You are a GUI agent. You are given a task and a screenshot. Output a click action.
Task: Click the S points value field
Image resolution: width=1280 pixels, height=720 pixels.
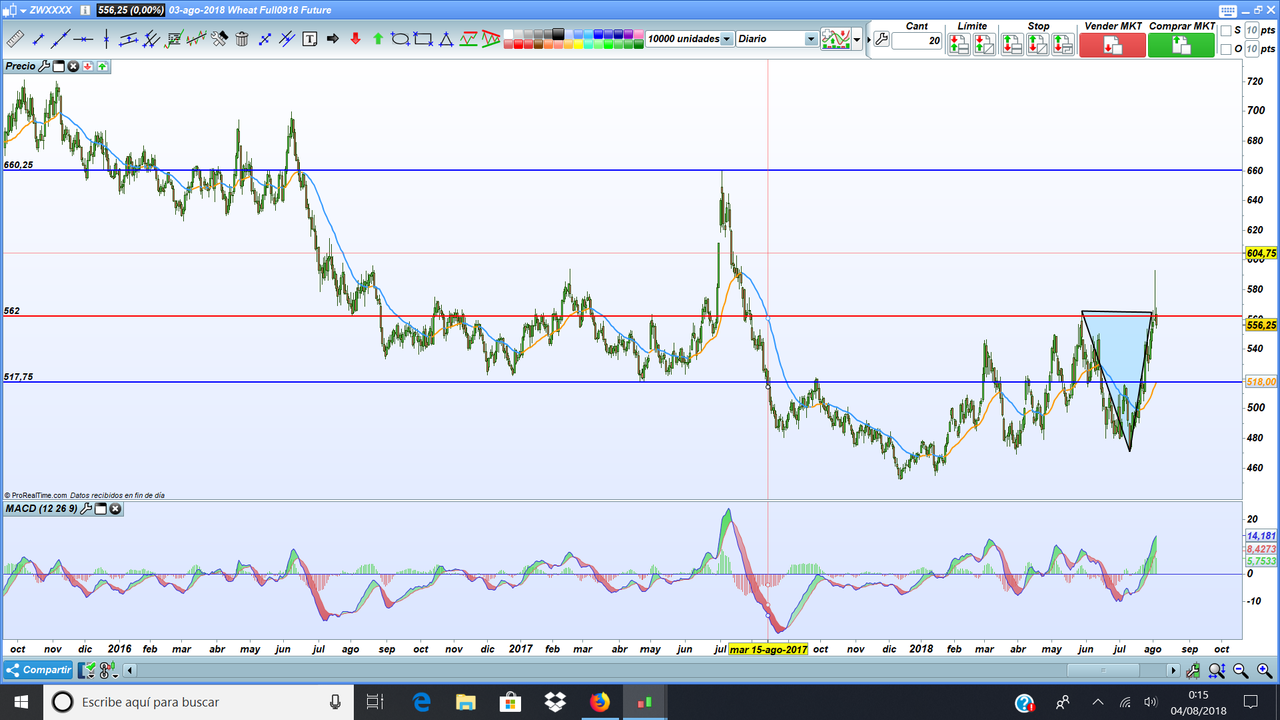[x=1251, y=31]
